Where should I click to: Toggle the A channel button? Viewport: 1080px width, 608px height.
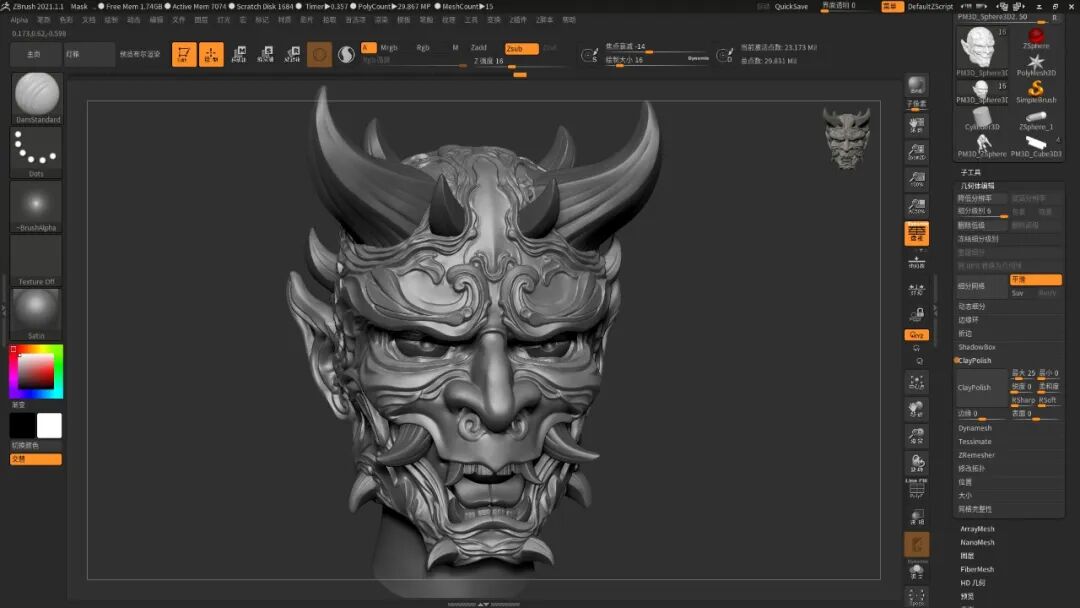click(368, 48)
